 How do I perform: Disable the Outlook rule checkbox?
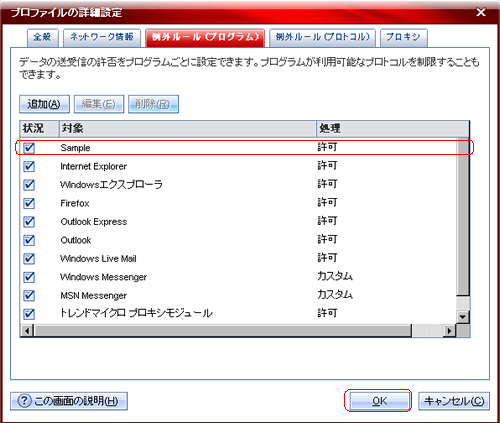(29, 240)
